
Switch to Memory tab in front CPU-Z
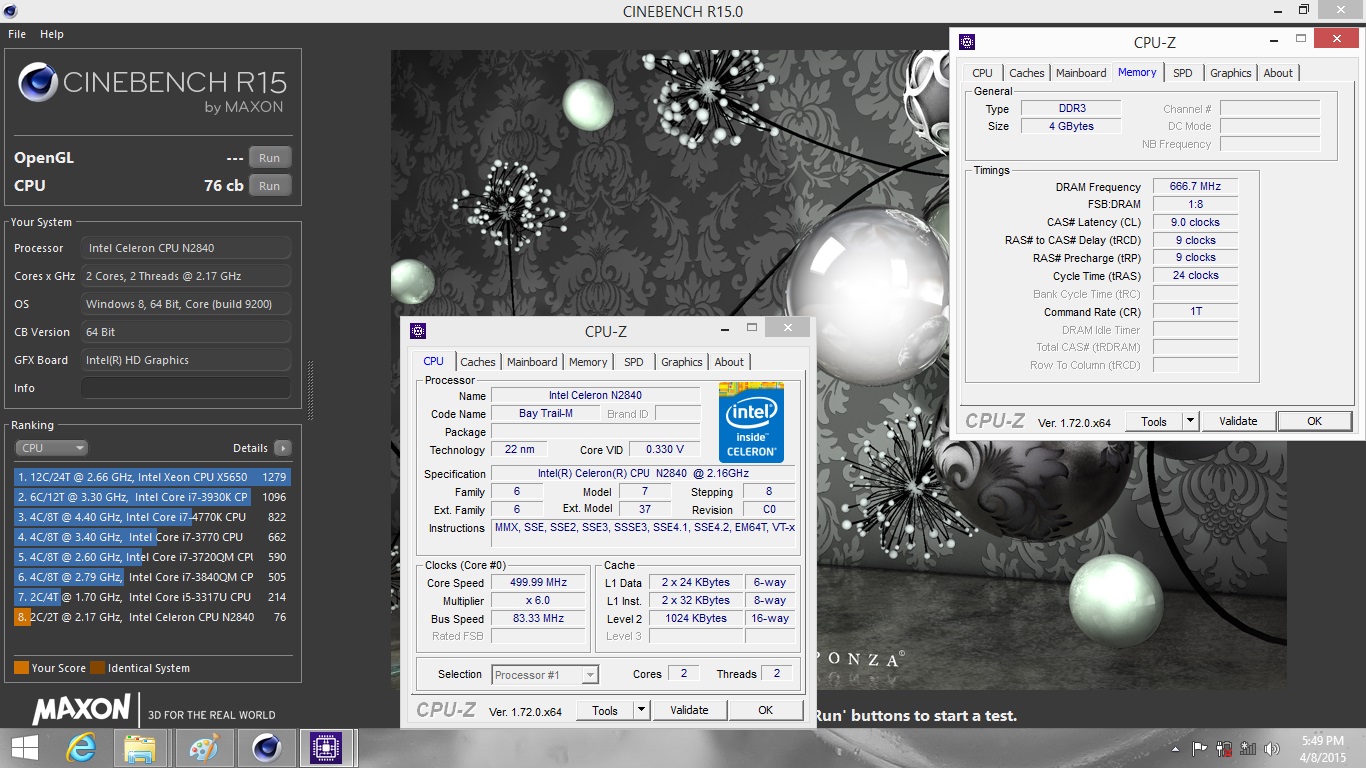(x=588, y=362)
